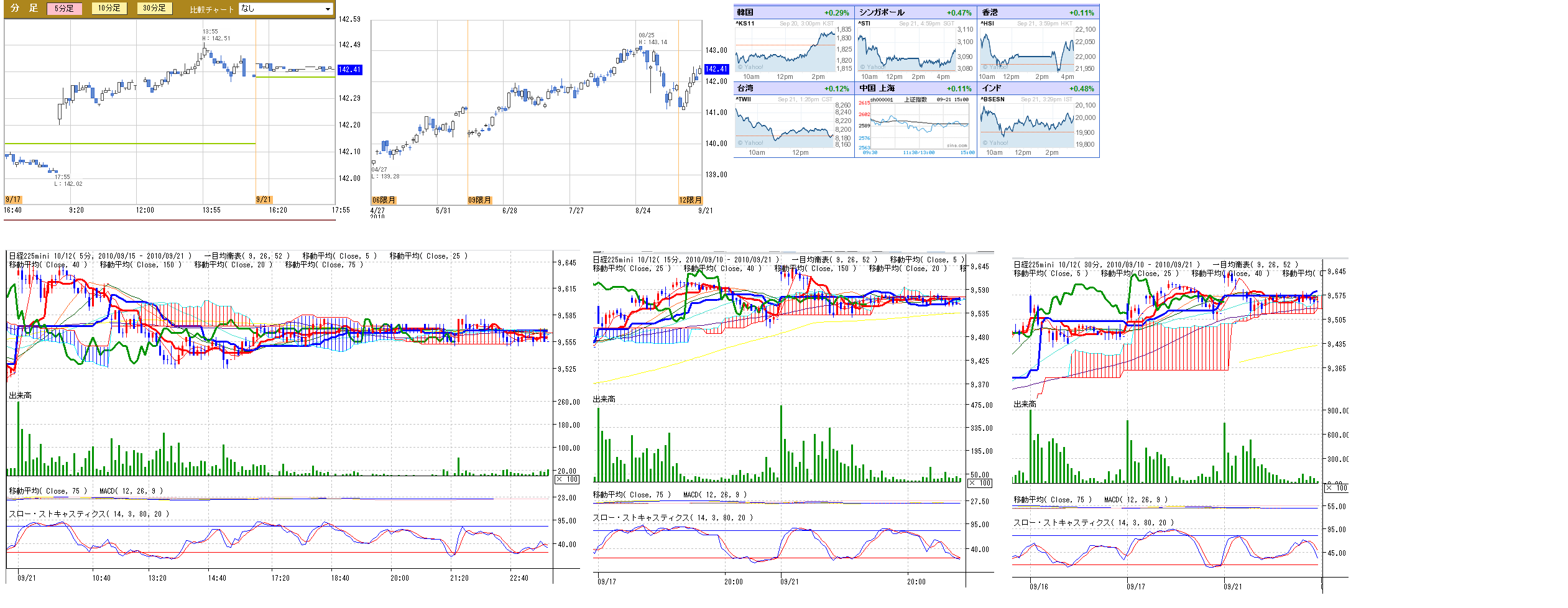Viewport: 1568px width, 608px height.
Task: Open the 比較チャート dropdown showing なし
Action: pos(286,9)
